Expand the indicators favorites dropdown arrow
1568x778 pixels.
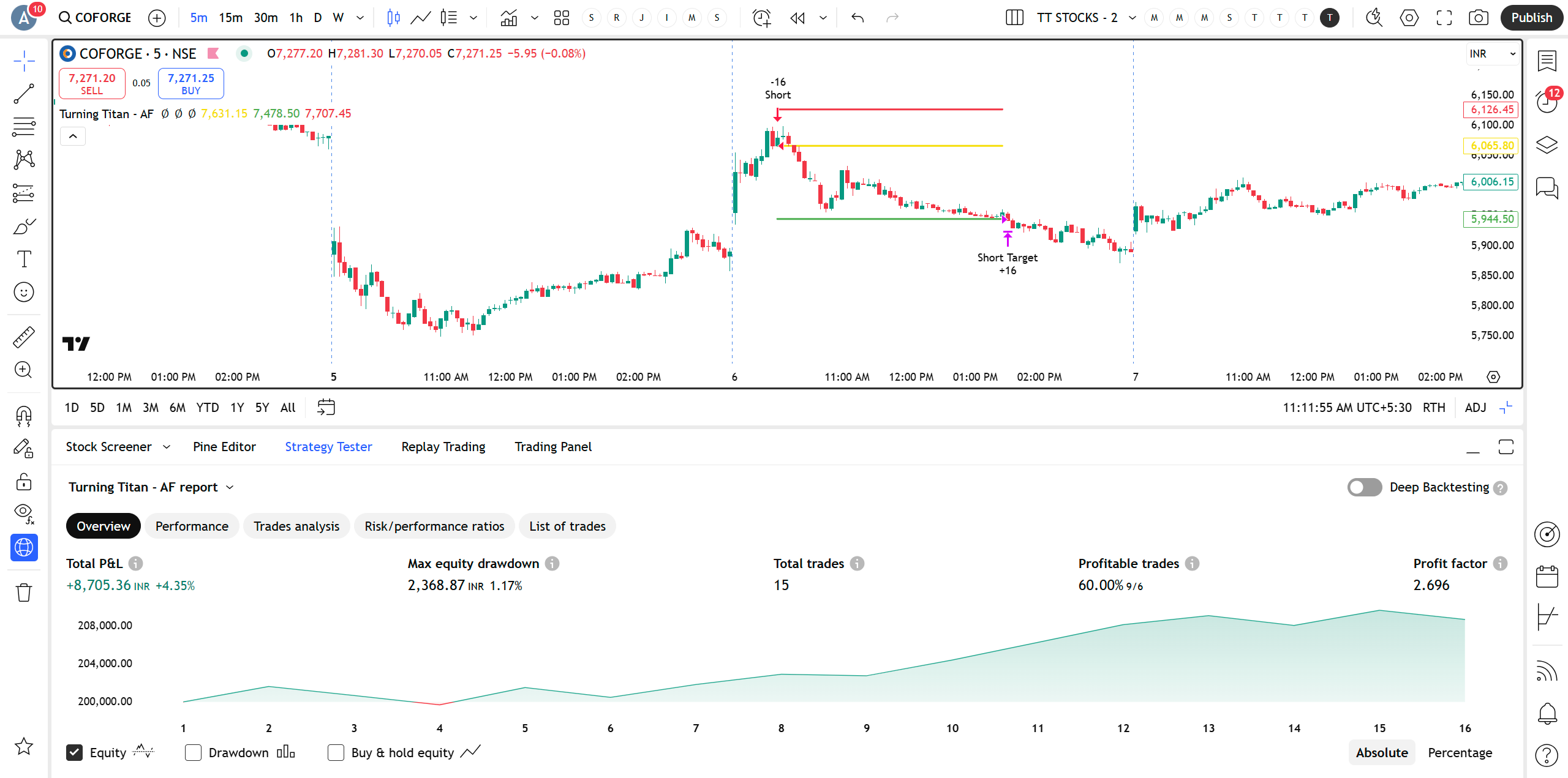point(534,18)
